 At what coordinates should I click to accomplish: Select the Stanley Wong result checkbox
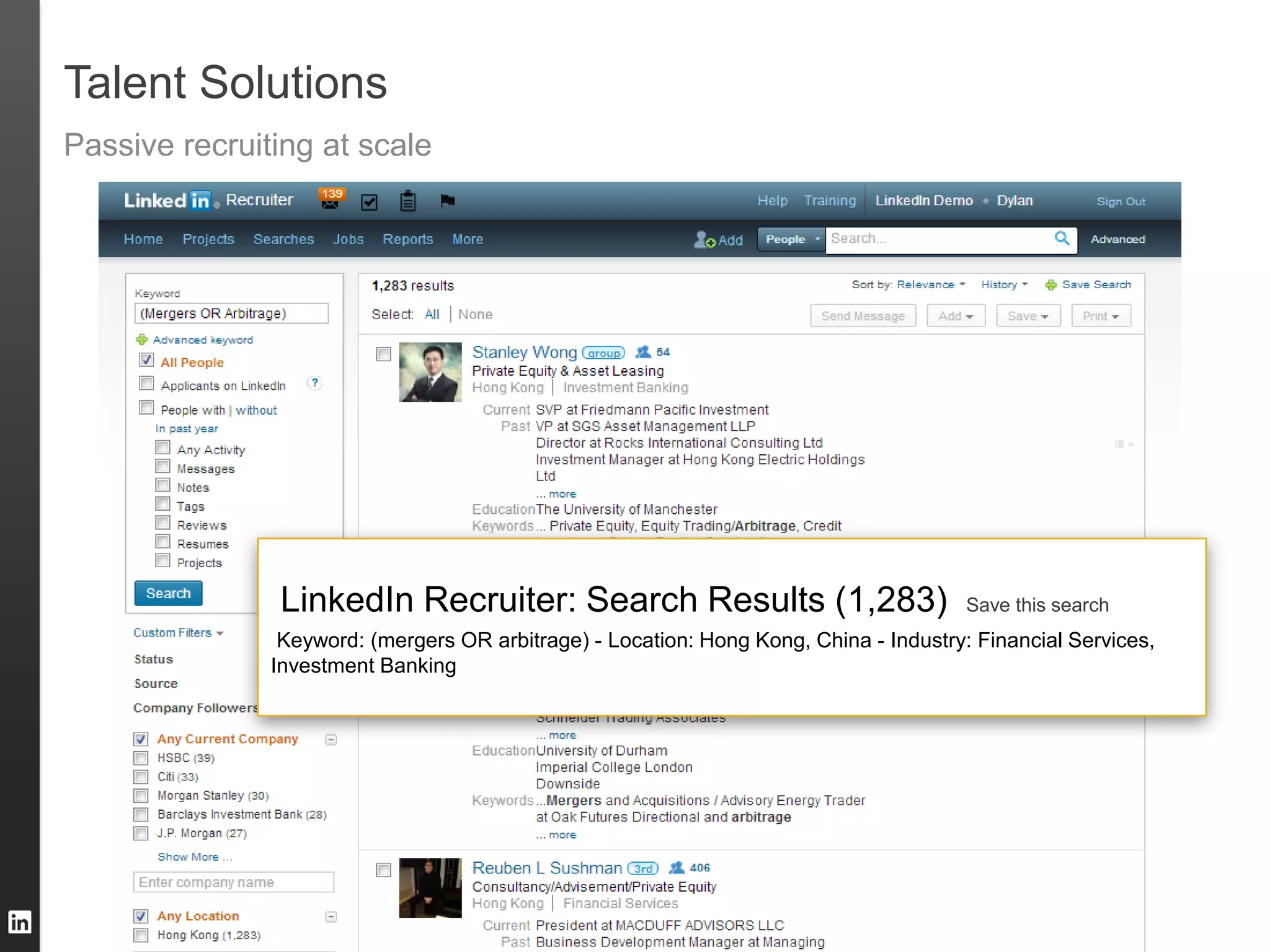coord(384,355)
